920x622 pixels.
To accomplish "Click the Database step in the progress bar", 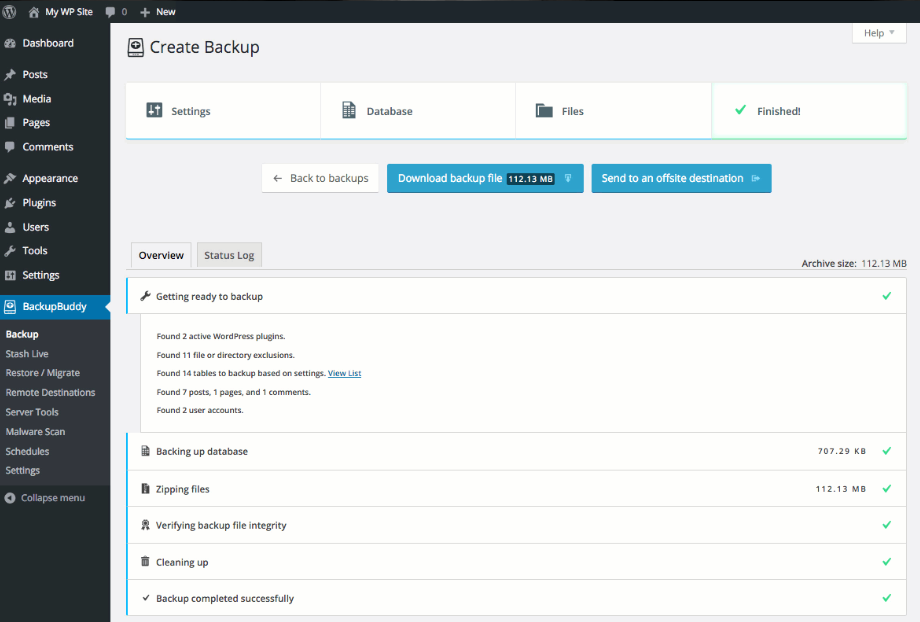I will click(x=418, y=111).
